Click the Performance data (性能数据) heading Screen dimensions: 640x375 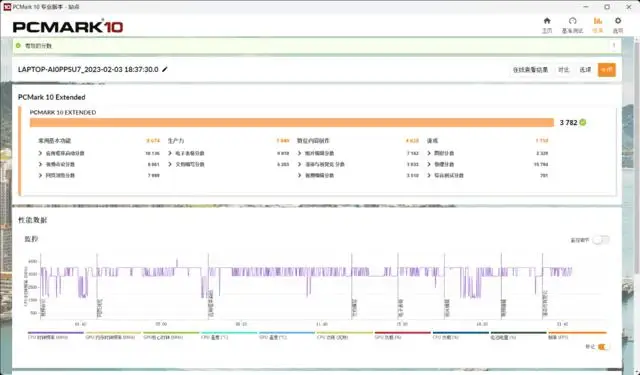point(33,220)
